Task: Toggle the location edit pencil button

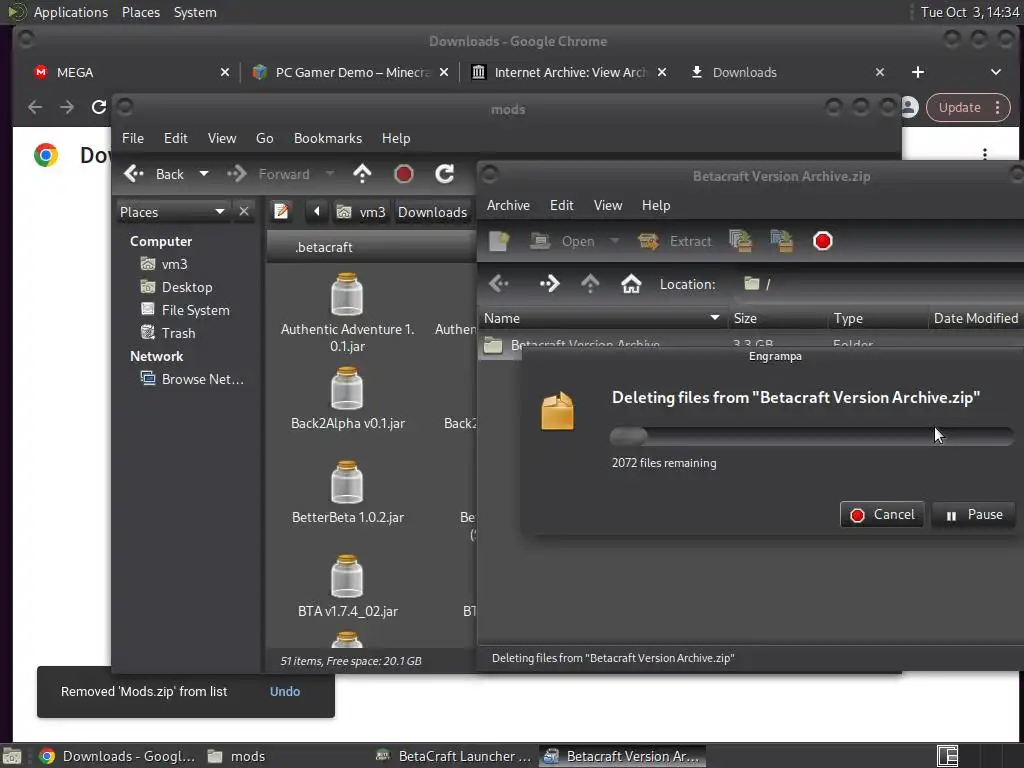Action: click(281, 212)
